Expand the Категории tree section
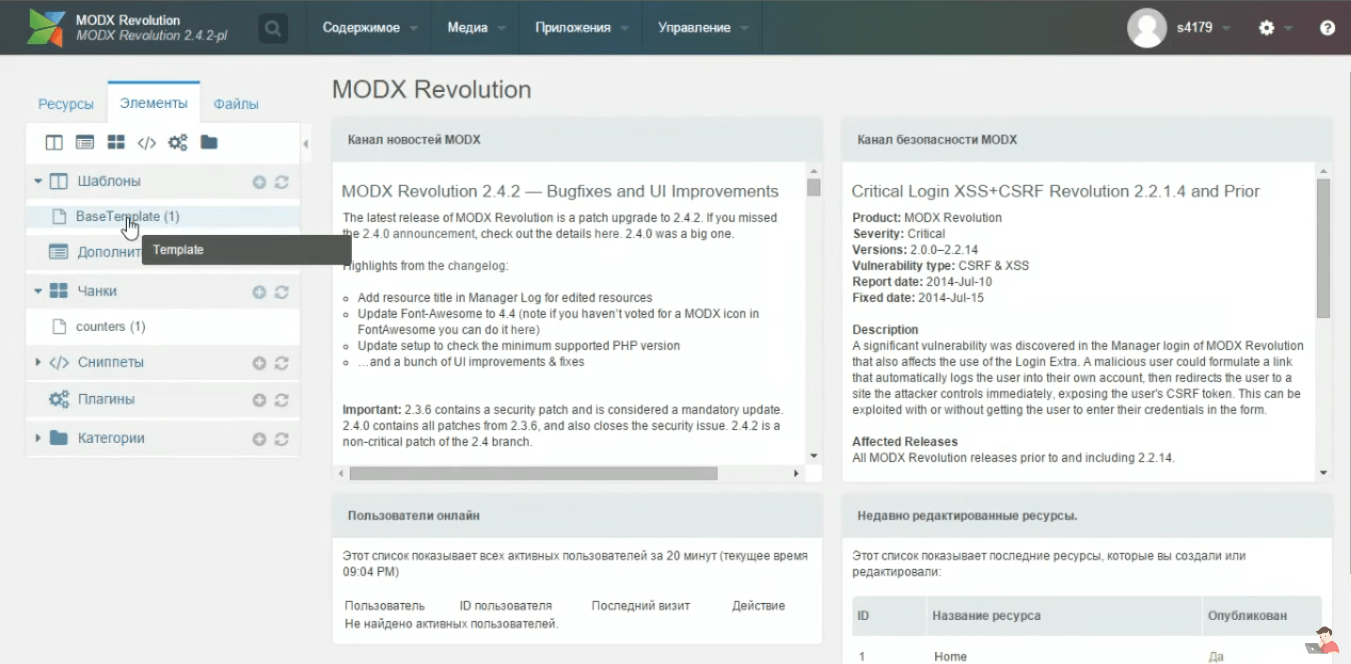The image size is (1351, 664). tap(38, 438)
